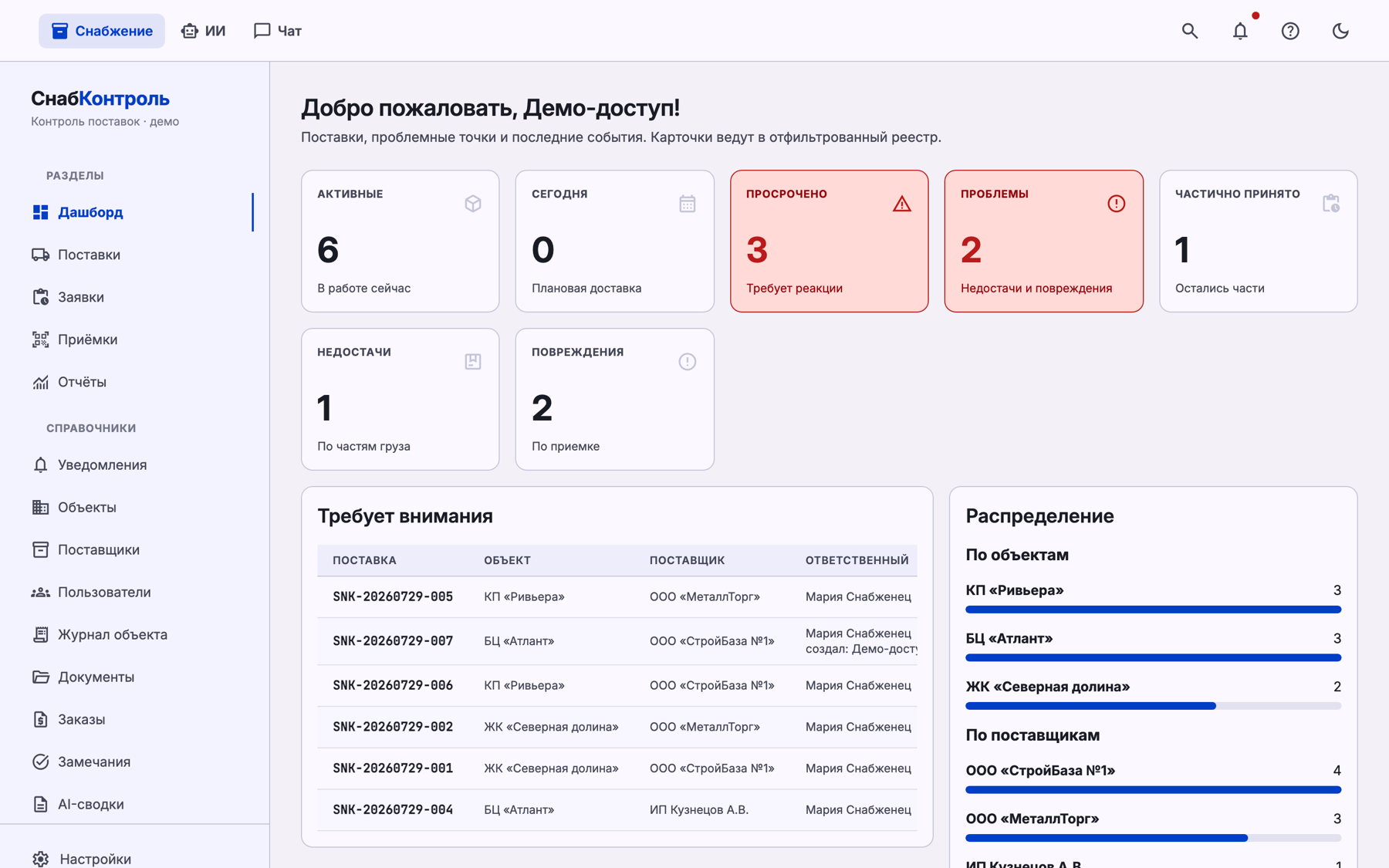Click alert circle icon on Проблемы card
The image size is (1389, 868).
[x=1116, y=204]
